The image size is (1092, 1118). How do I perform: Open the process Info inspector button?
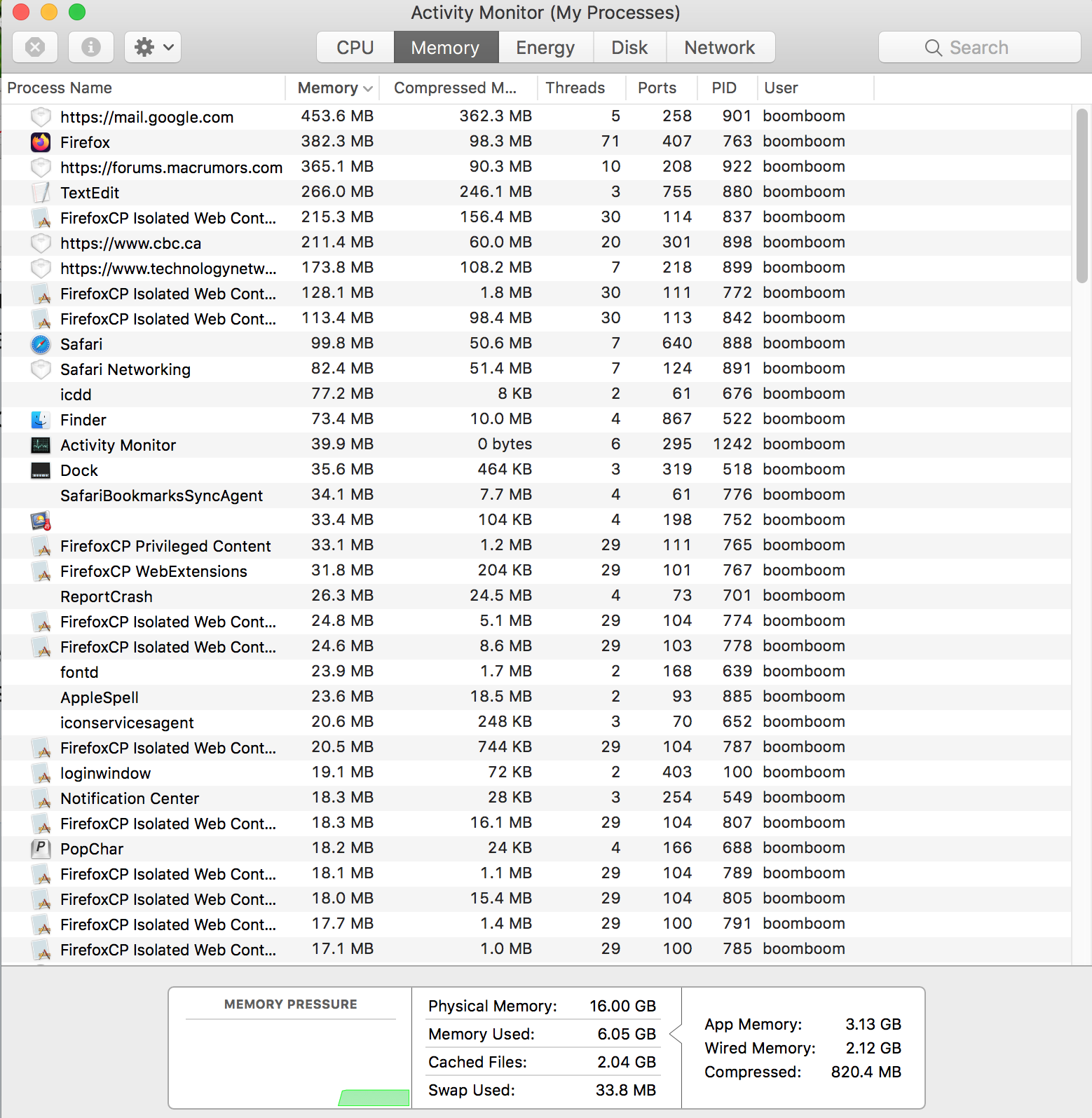pyautogui.click(x=91, y=47)
